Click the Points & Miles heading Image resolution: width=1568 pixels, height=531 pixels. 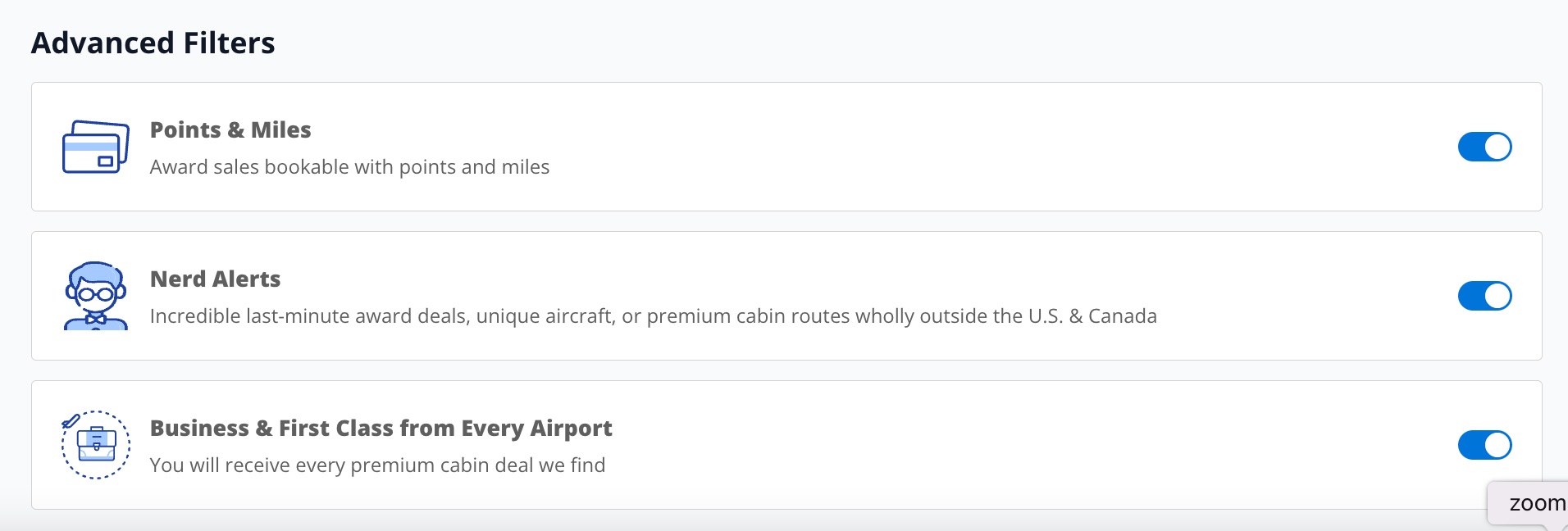click(230, 129)
